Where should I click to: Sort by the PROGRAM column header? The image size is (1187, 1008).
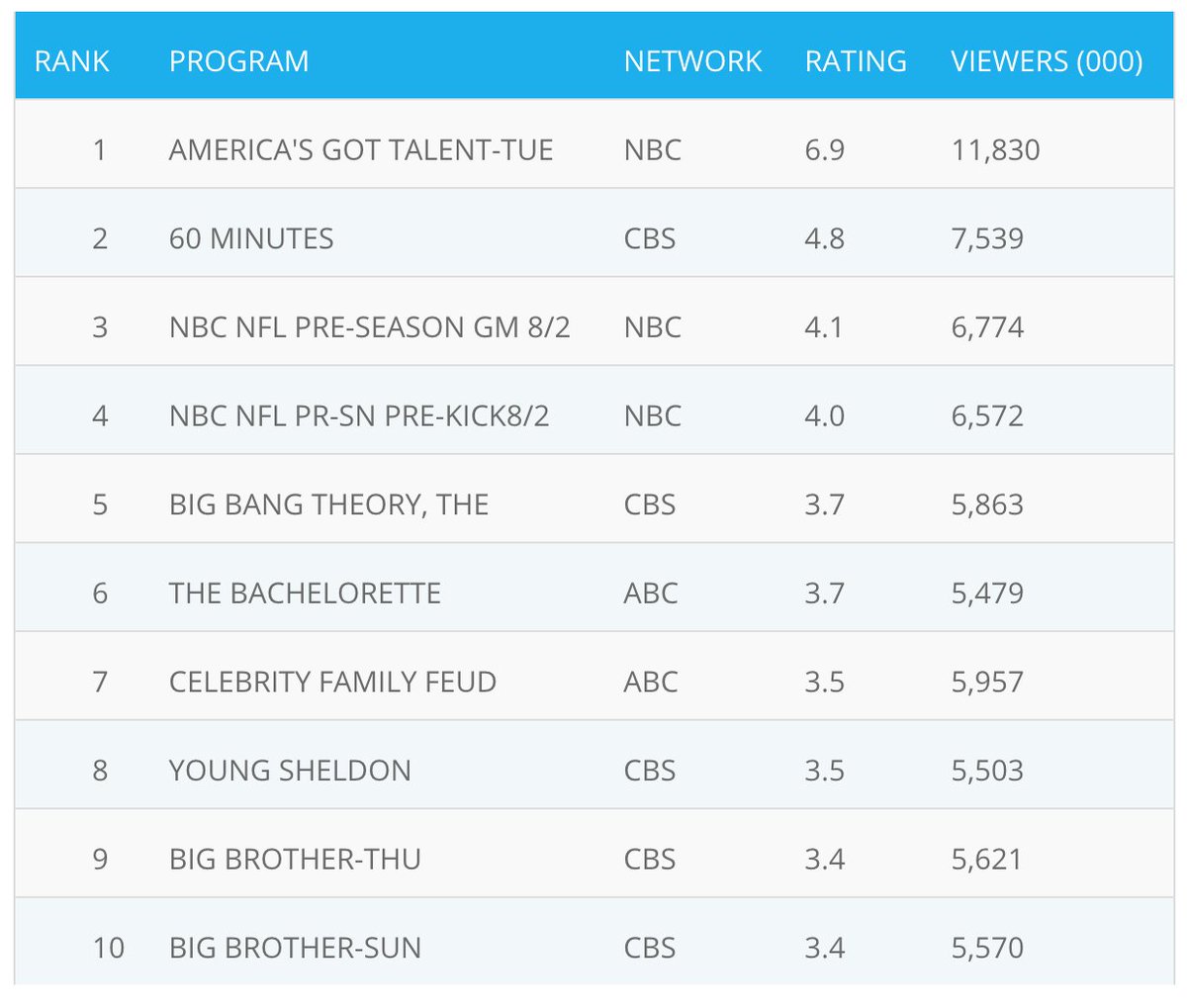[x=238, y=61]
